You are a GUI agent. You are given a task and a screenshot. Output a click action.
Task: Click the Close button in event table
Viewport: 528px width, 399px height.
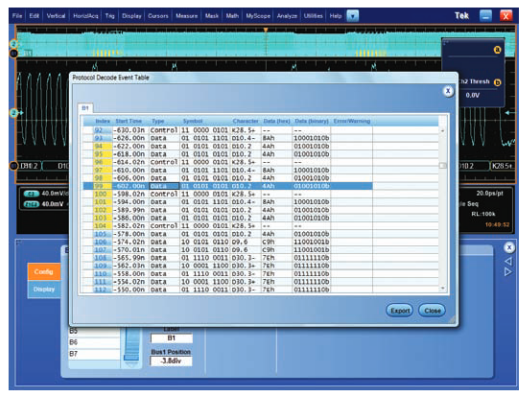point(432,310)
